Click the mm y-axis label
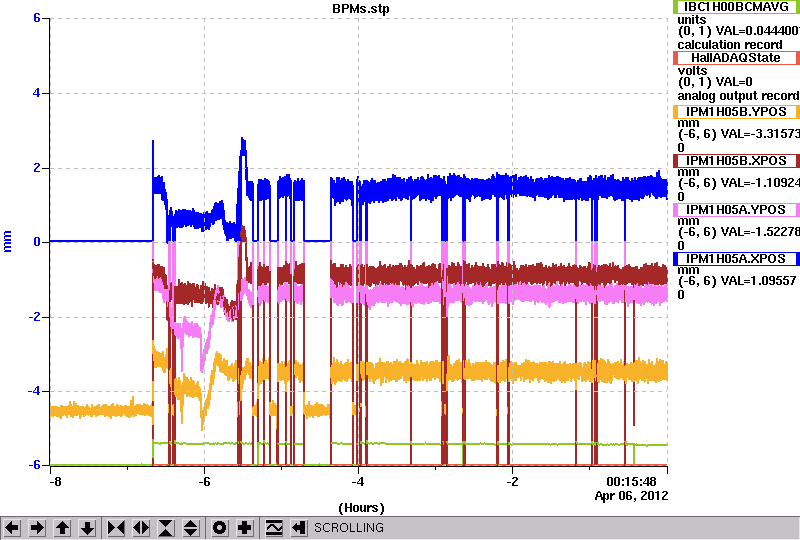 (x=7, y=241)
